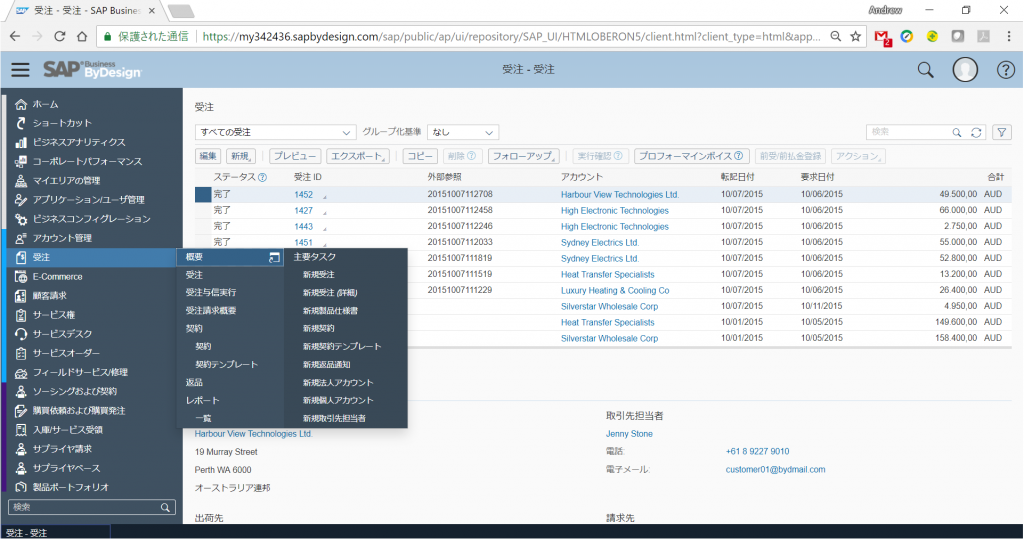Click the 編集 button

point(208,156)
